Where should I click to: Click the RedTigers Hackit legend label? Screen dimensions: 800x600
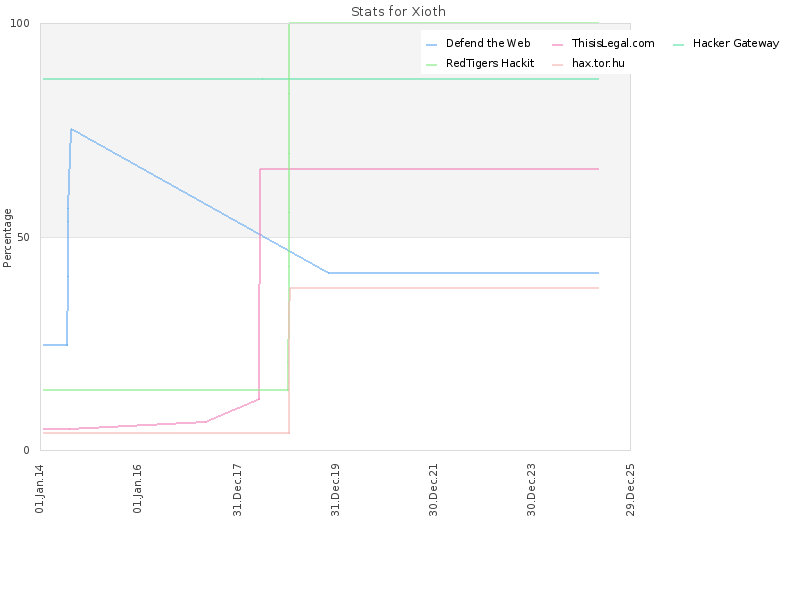point(490,63)
